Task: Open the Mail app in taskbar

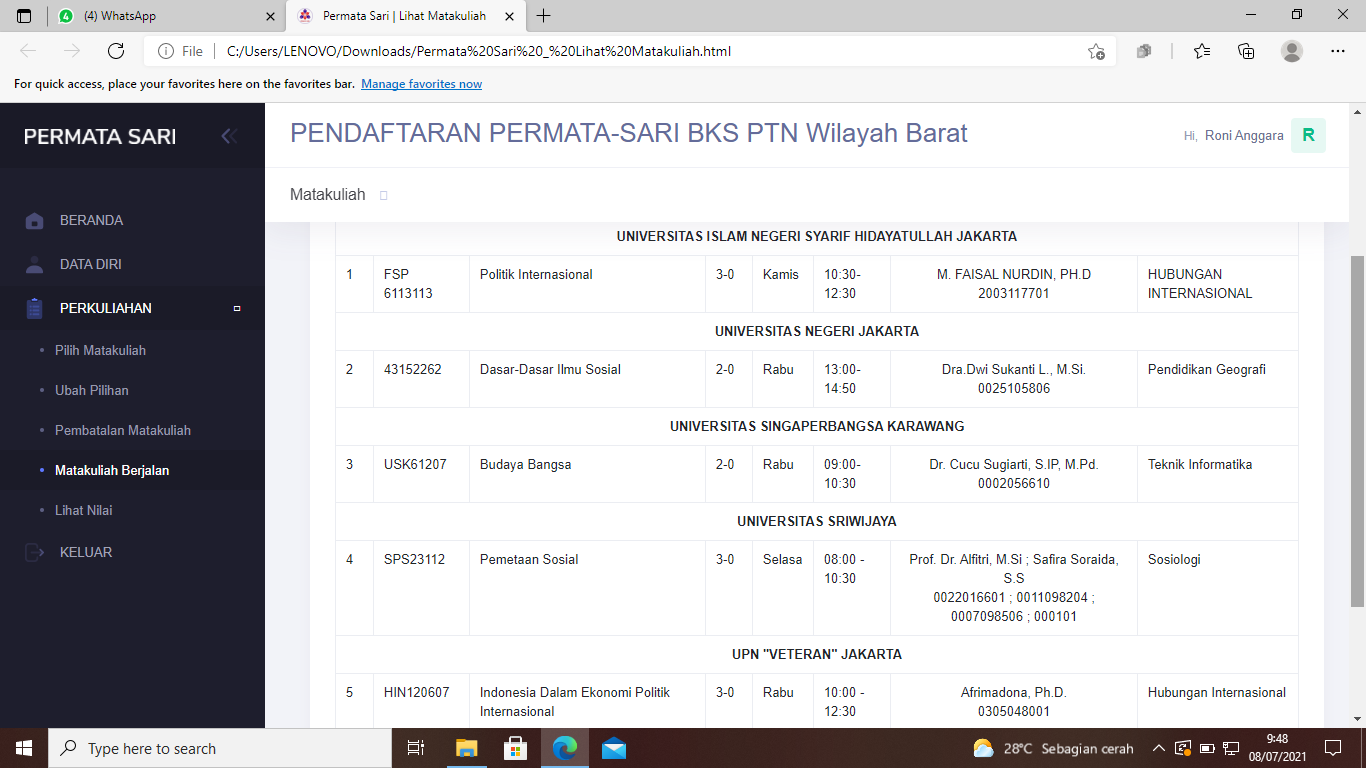Action: [614, 748]
